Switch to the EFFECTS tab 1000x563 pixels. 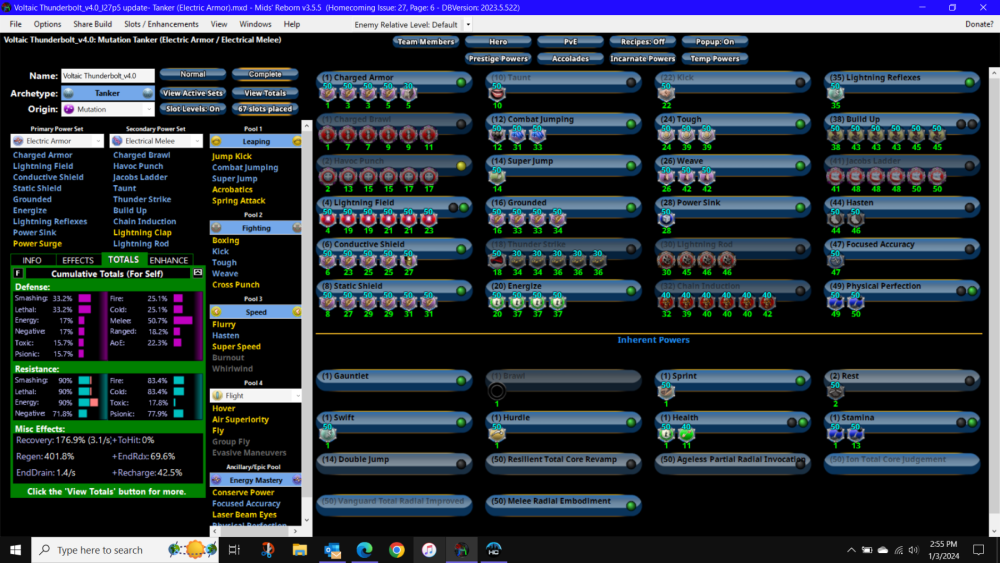[x=78, y=260]
